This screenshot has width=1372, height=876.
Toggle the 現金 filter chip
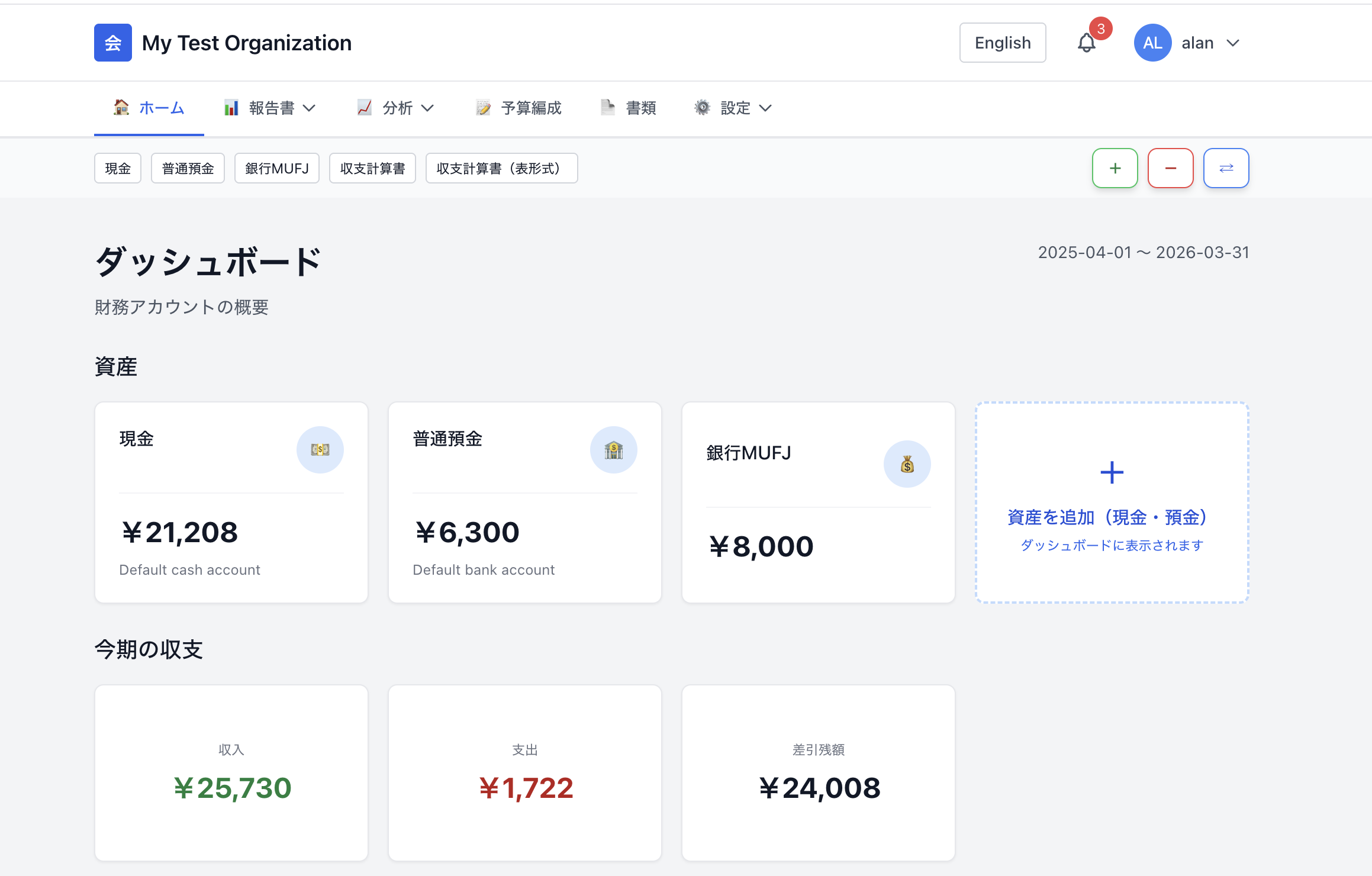click(117, 168)
